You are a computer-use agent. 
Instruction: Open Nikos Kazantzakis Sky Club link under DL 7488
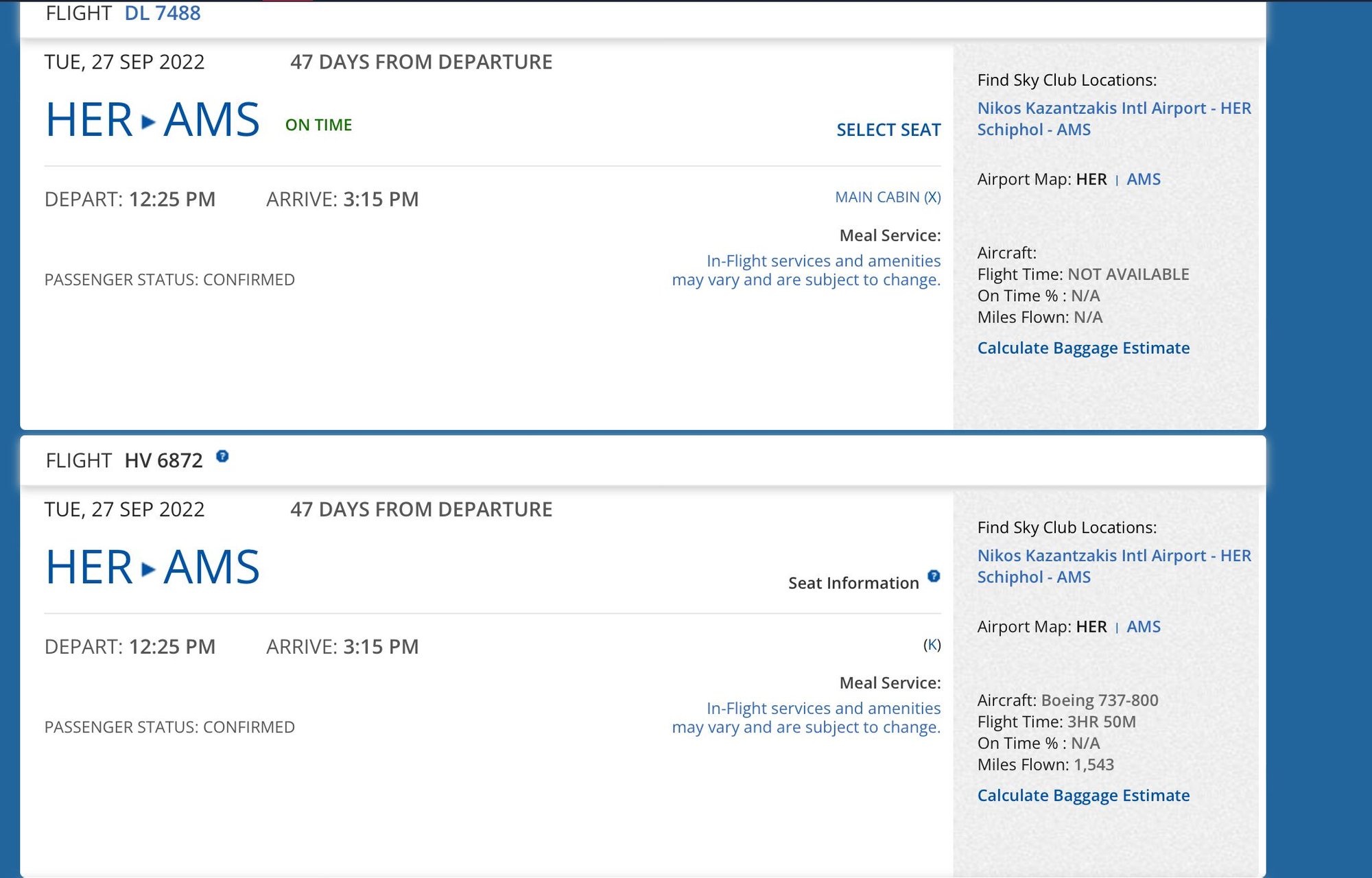click(1114, 108)
